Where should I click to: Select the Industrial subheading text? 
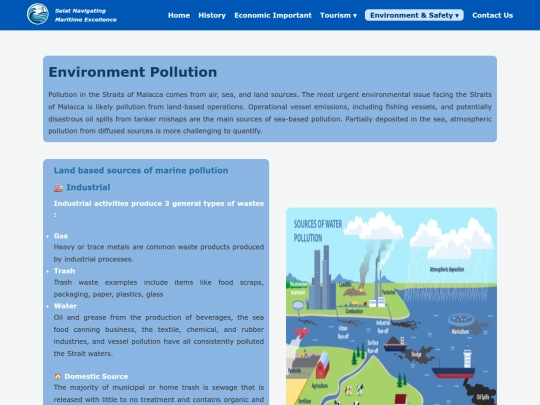(x=88, y=187)
